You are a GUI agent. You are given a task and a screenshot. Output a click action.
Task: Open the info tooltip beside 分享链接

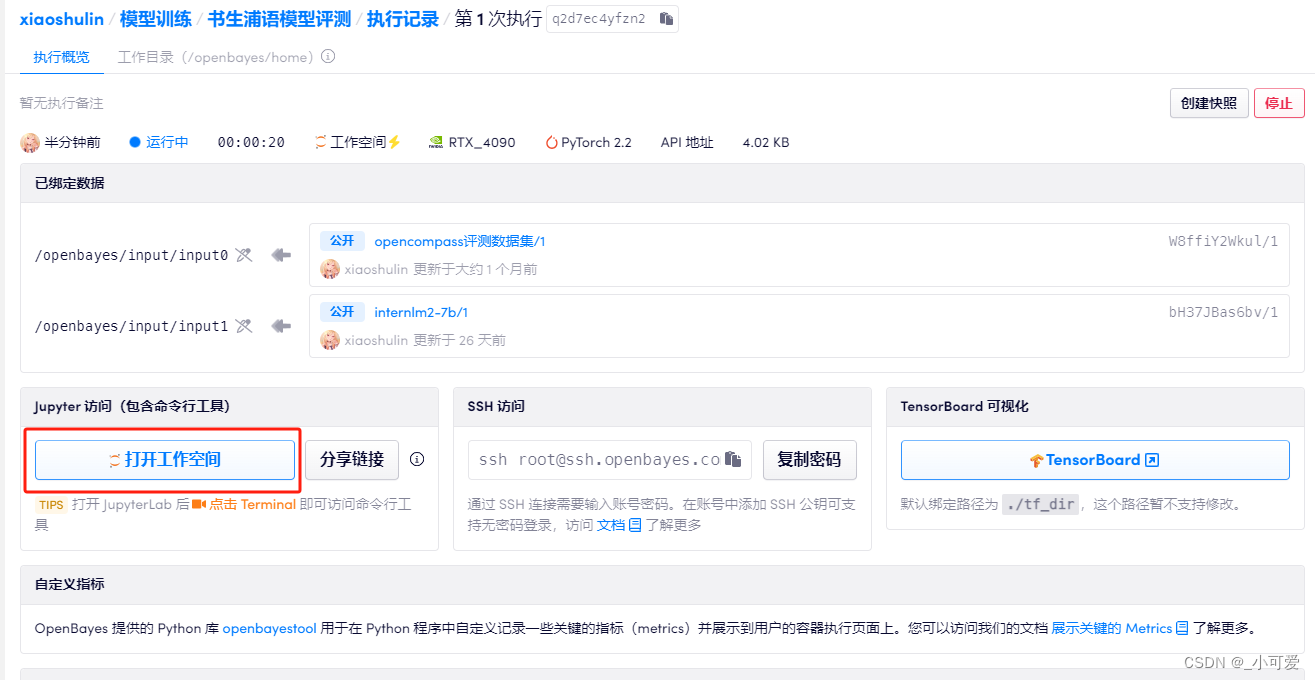(417, 459)
